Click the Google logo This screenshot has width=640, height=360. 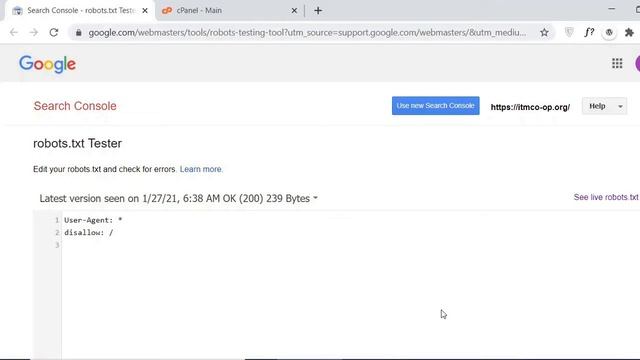point(47,64)
